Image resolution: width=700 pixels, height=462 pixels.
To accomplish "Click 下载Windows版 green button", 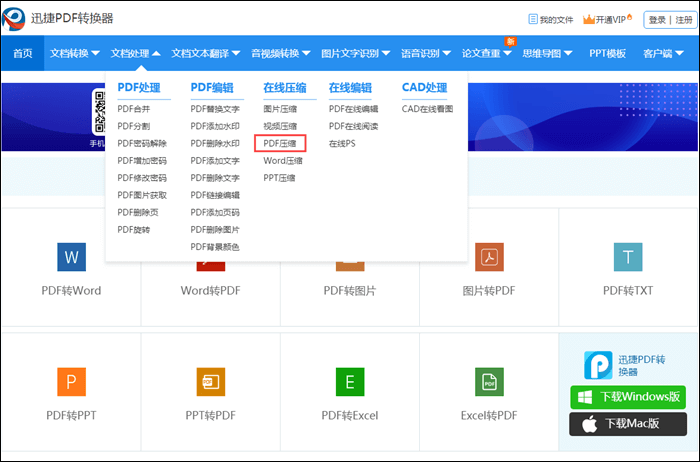I will tap(628, 397).
